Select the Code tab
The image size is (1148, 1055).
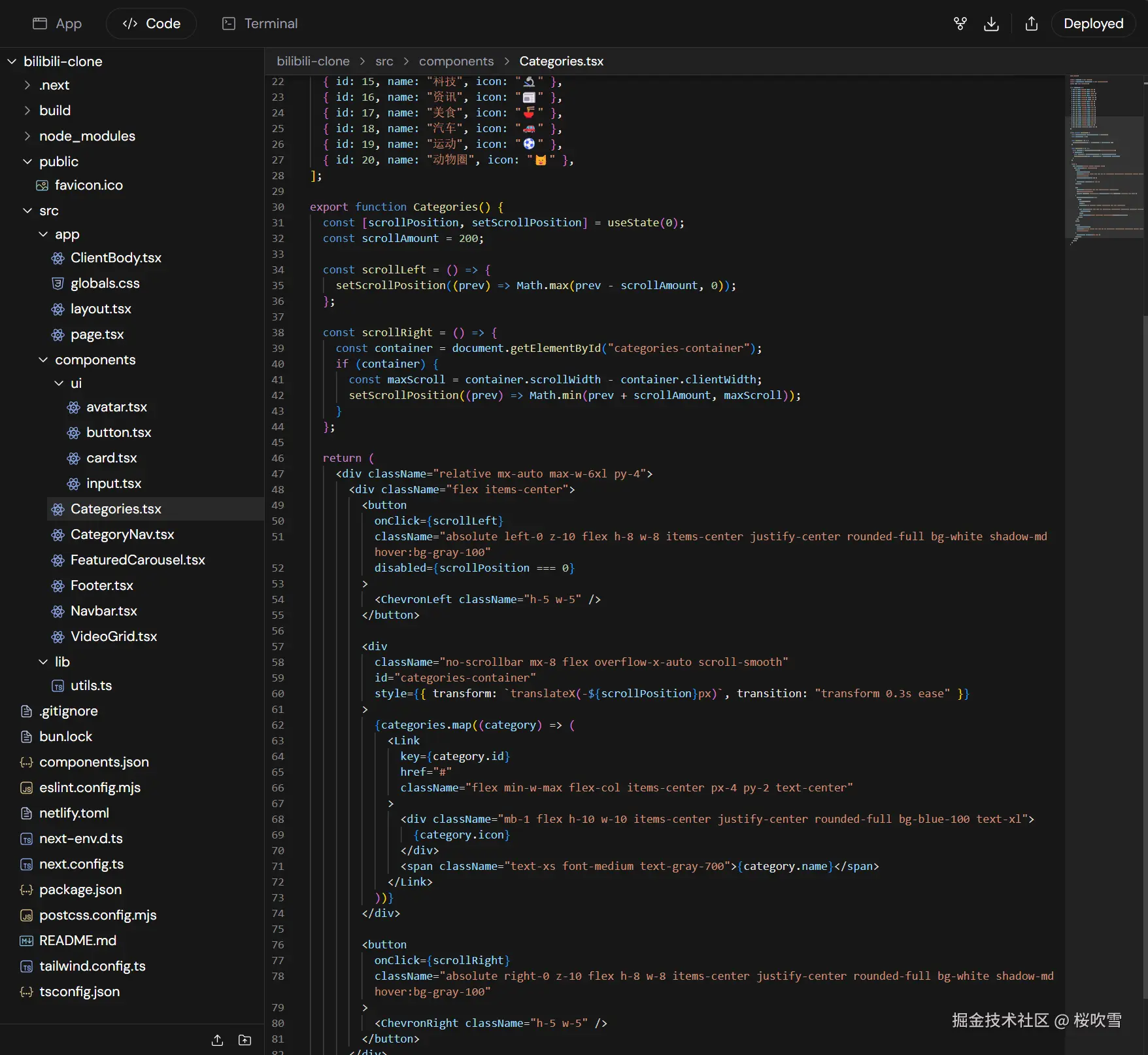(x=152, y=24)
